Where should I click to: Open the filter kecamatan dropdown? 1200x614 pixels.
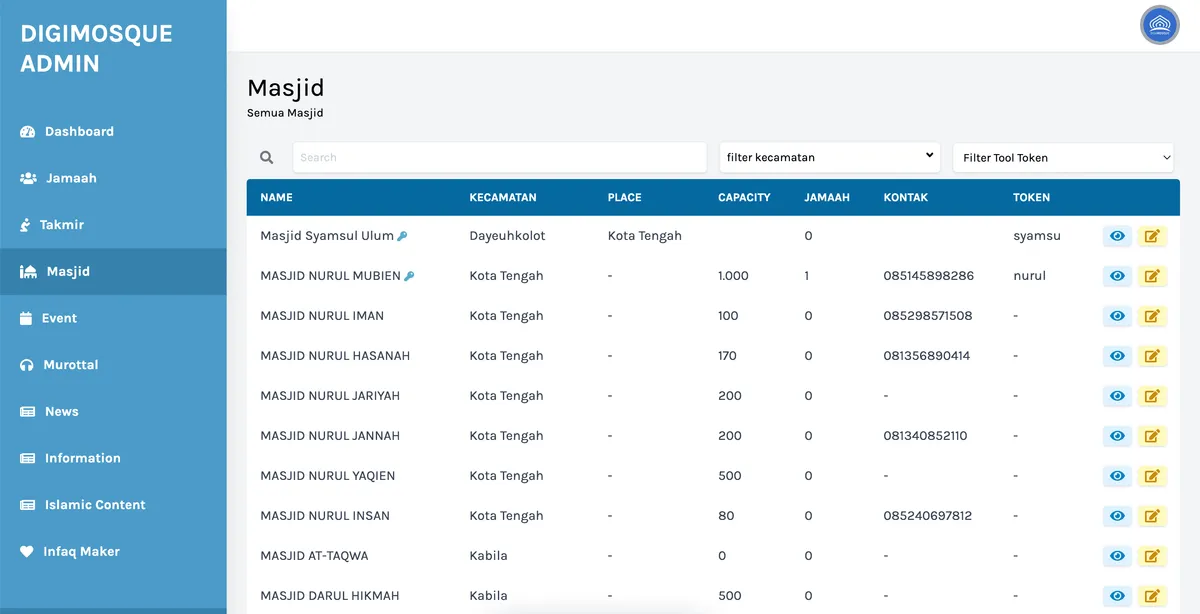pyautogui.click(x=829, y=157)
